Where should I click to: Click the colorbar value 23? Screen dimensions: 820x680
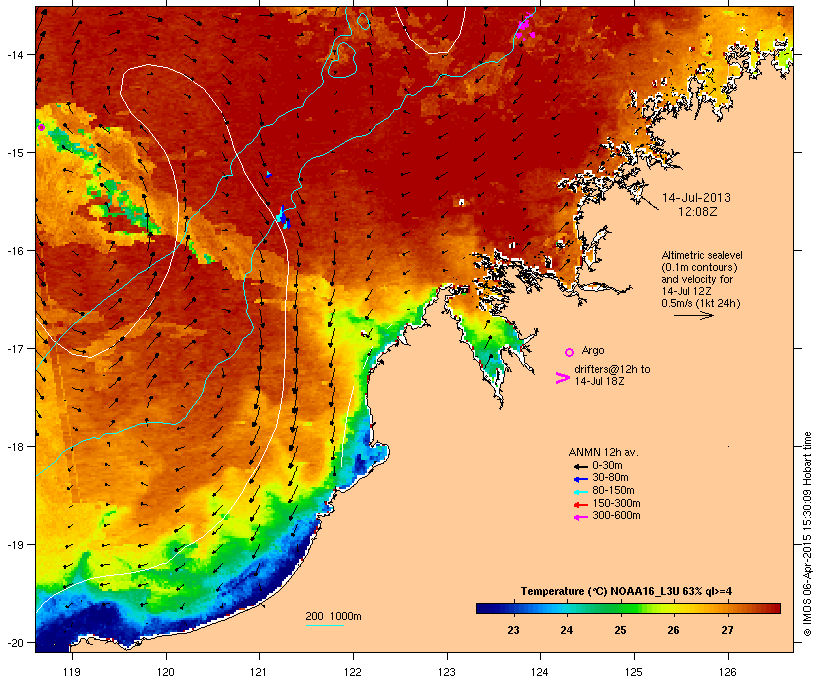514,630
